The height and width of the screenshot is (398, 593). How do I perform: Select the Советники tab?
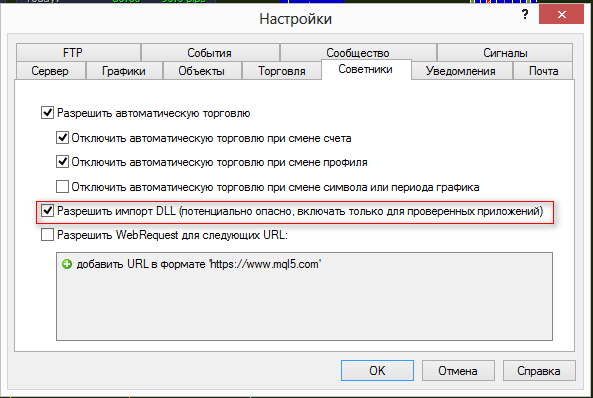coord(366,69)
